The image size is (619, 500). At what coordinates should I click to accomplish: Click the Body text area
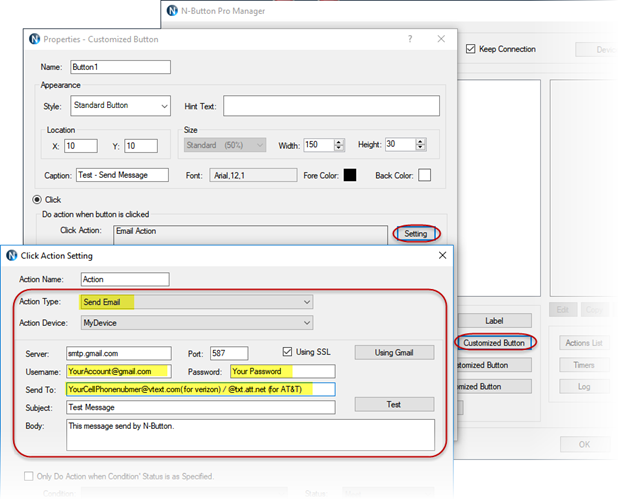tap(250, 435)
